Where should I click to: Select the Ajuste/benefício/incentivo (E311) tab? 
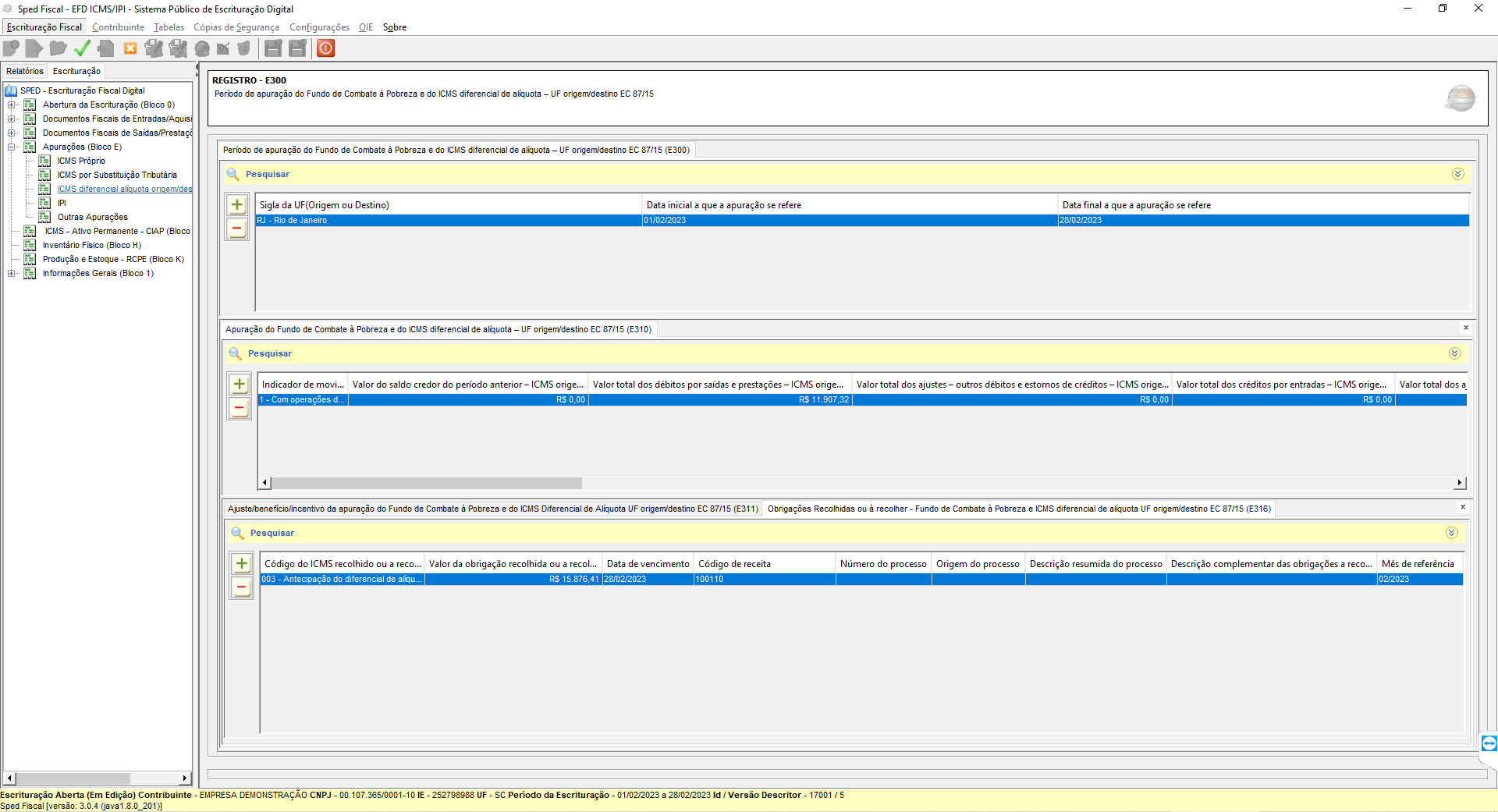(492, 509)
